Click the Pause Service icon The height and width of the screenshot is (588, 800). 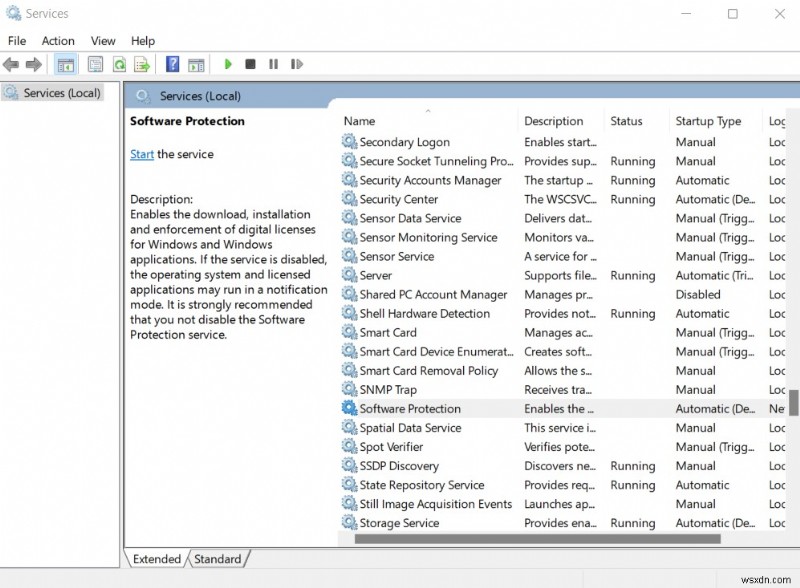click(273, 65)
